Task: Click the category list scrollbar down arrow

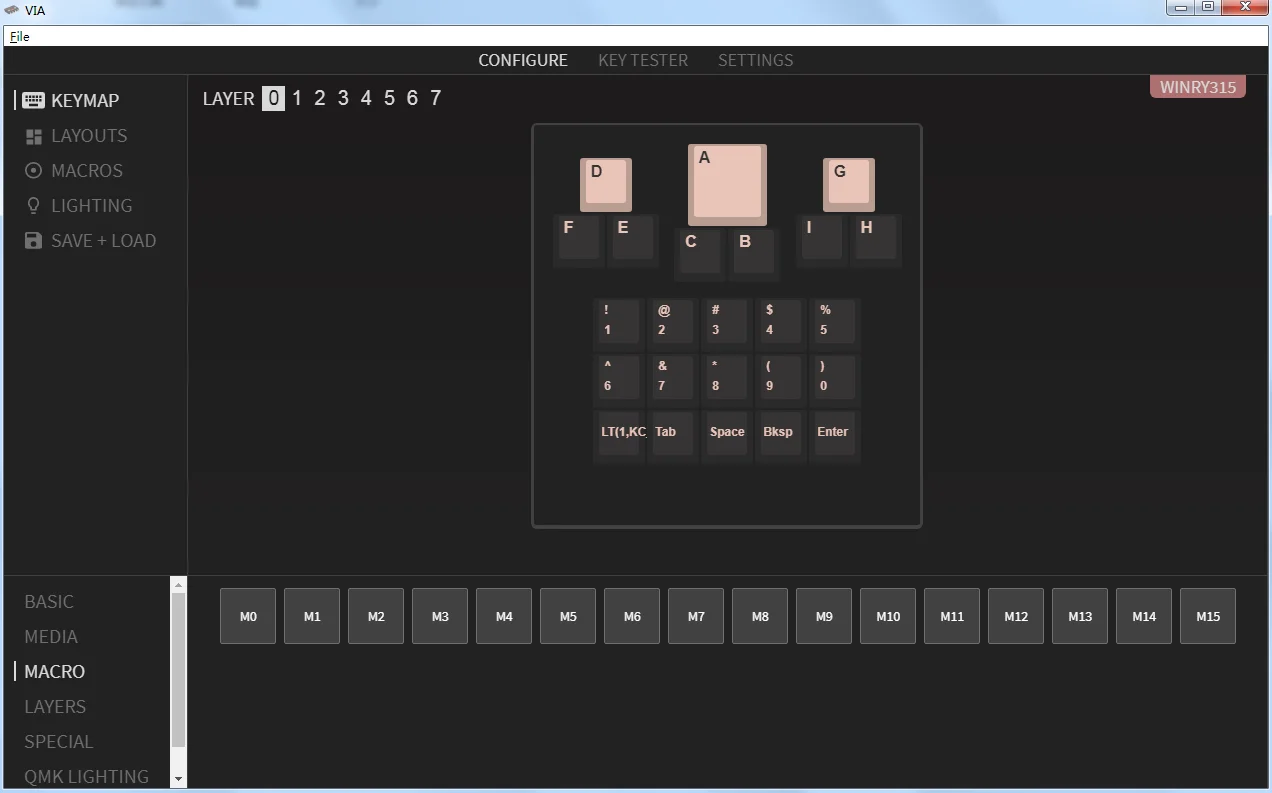Action: point(179,779)
